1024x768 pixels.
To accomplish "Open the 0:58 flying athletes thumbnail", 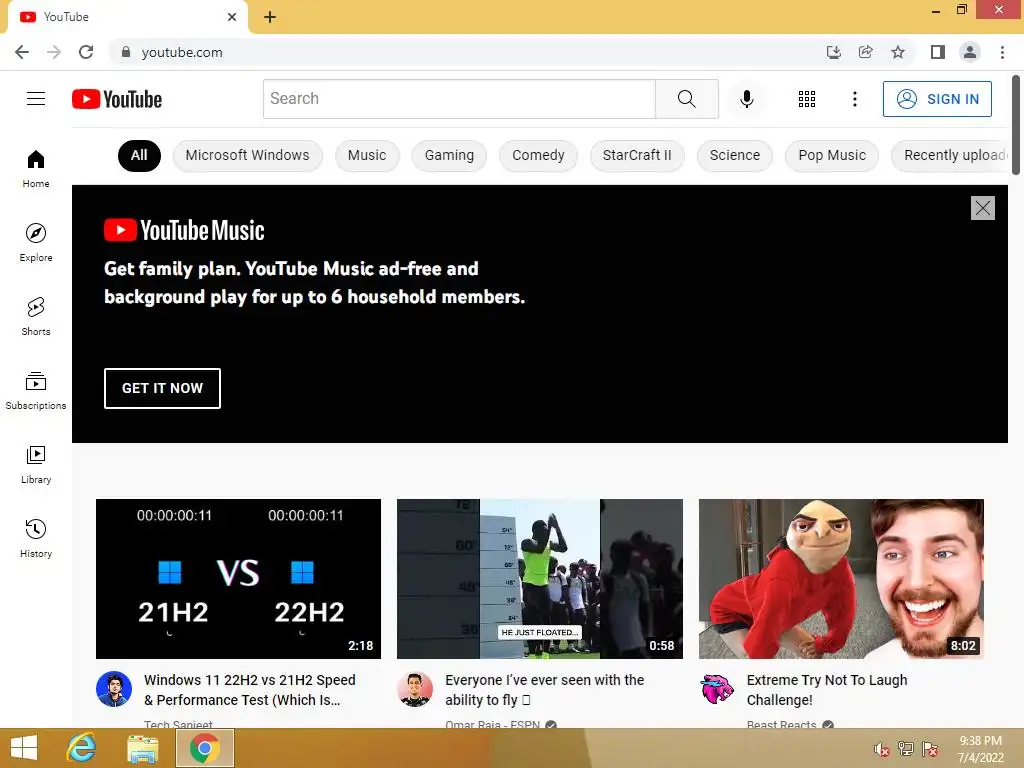I will 539,579.
